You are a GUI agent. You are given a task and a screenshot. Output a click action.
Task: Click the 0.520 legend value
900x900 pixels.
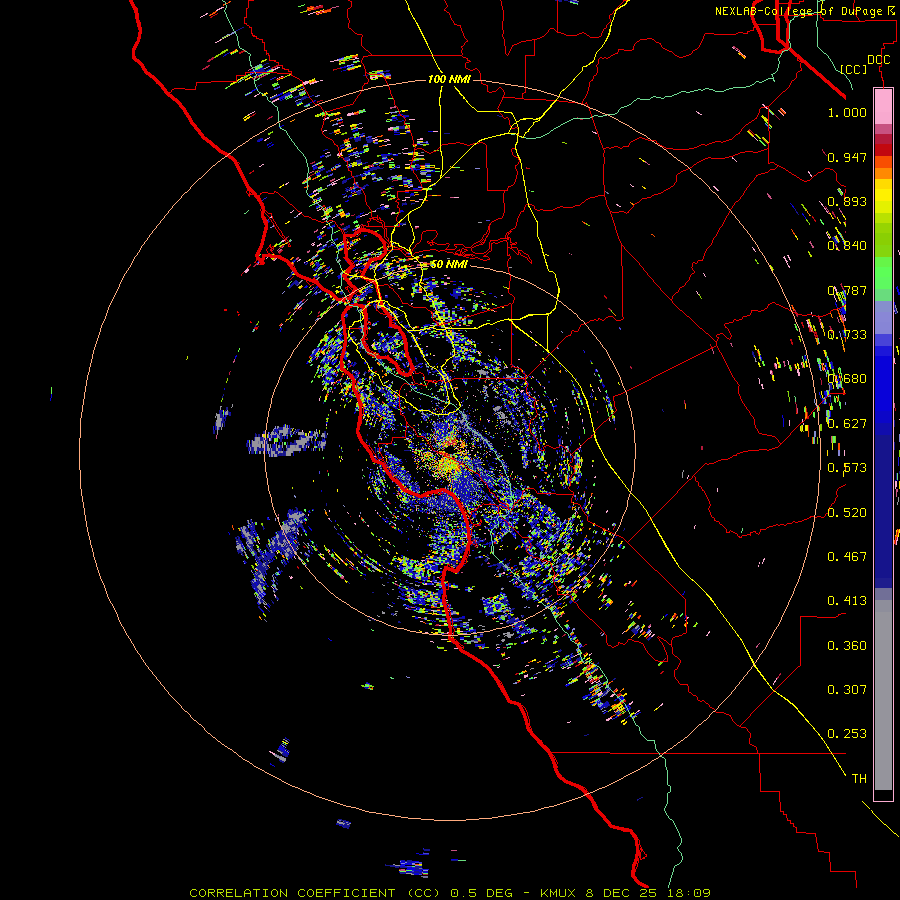[847, 513]
